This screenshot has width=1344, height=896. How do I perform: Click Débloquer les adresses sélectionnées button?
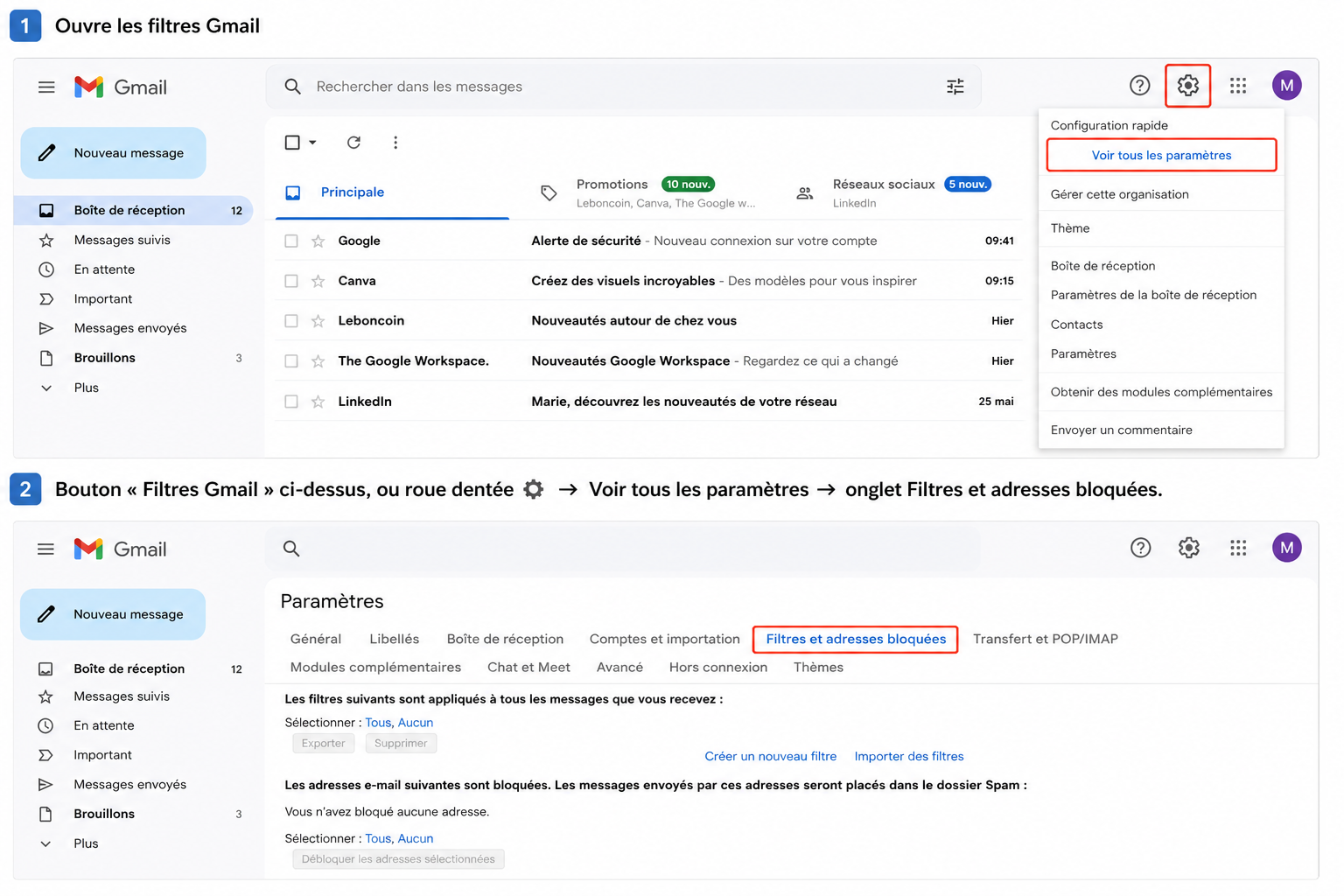tap(398, 859)
